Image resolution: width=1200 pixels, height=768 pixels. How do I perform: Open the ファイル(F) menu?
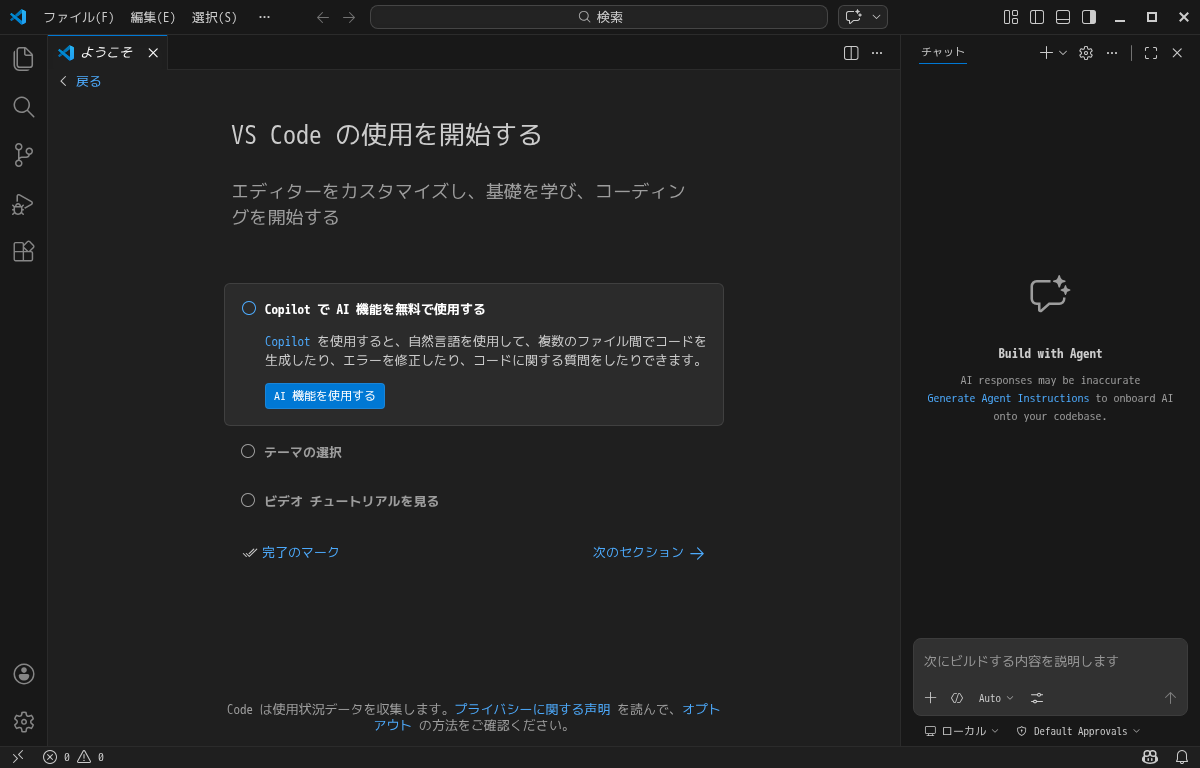click(79, 17)
